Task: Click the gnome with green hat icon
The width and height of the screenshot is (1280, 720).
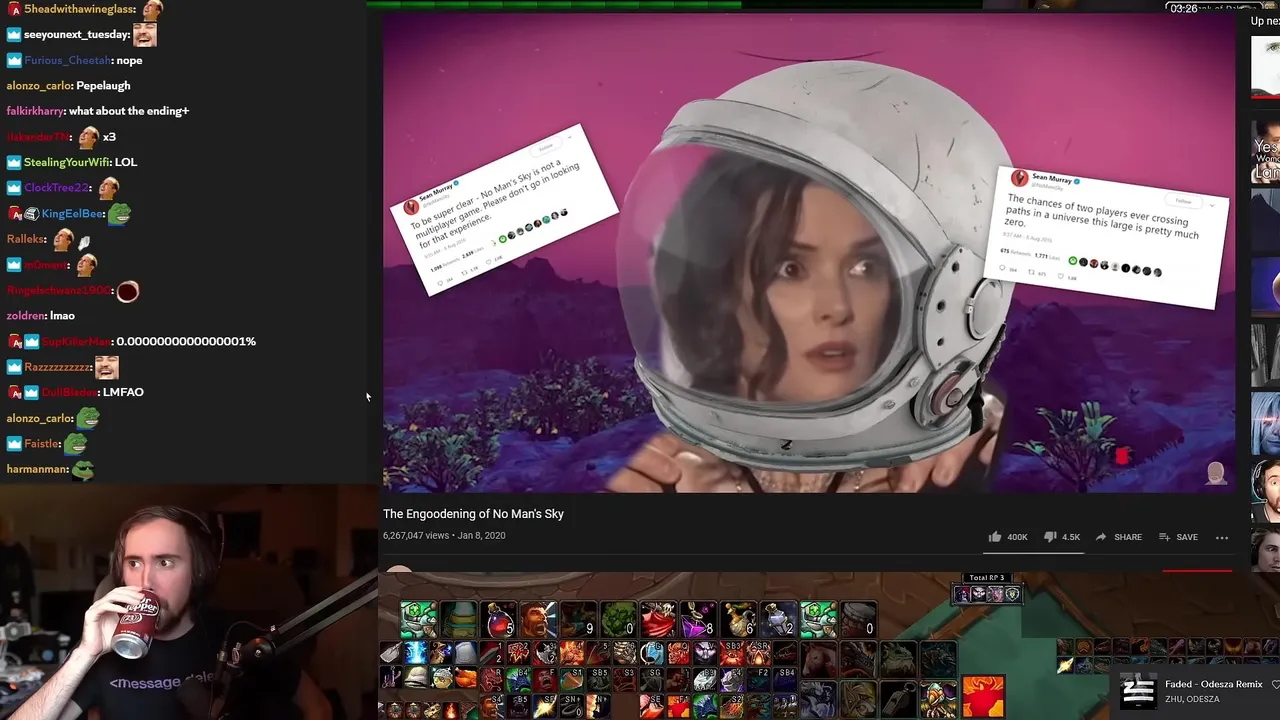Action: tap(938, 697)
